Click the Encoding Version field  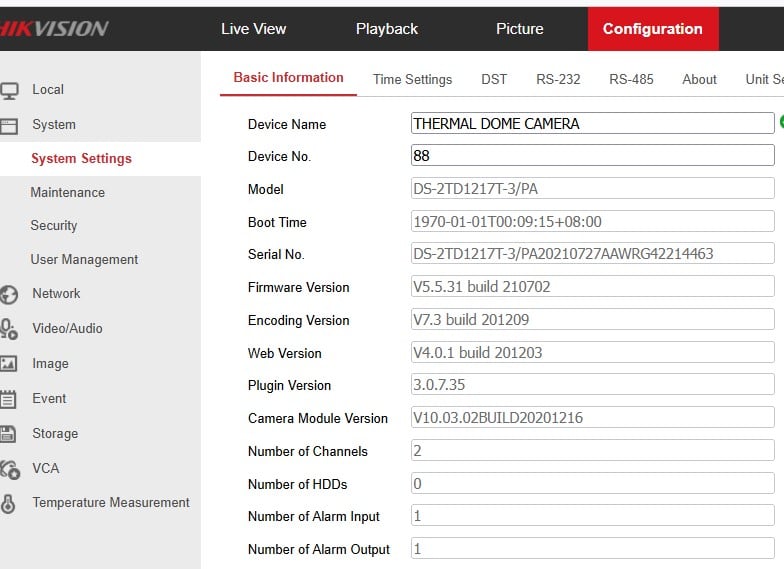tap(592, 320)
